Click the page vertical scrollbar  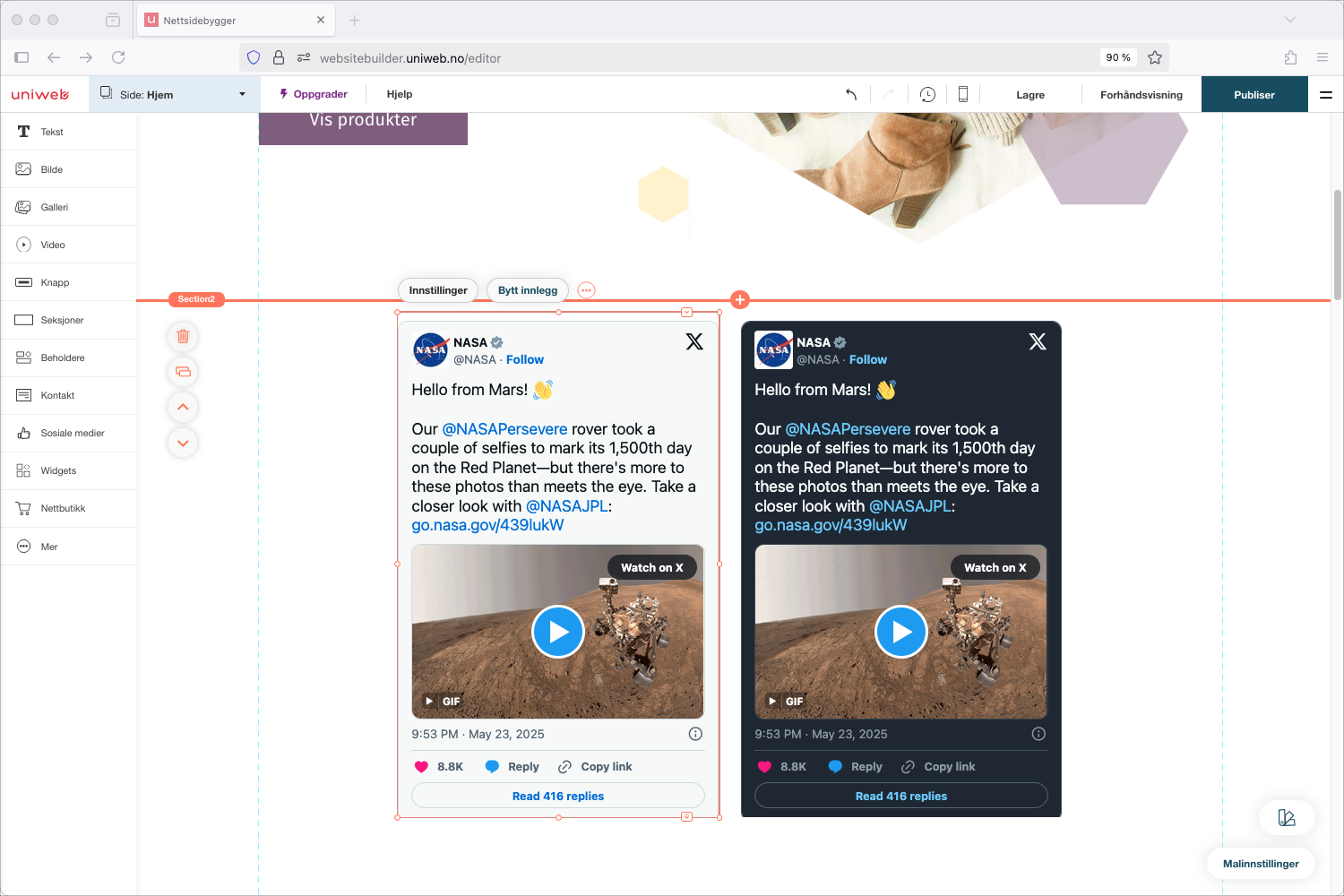pos(1338,245)
